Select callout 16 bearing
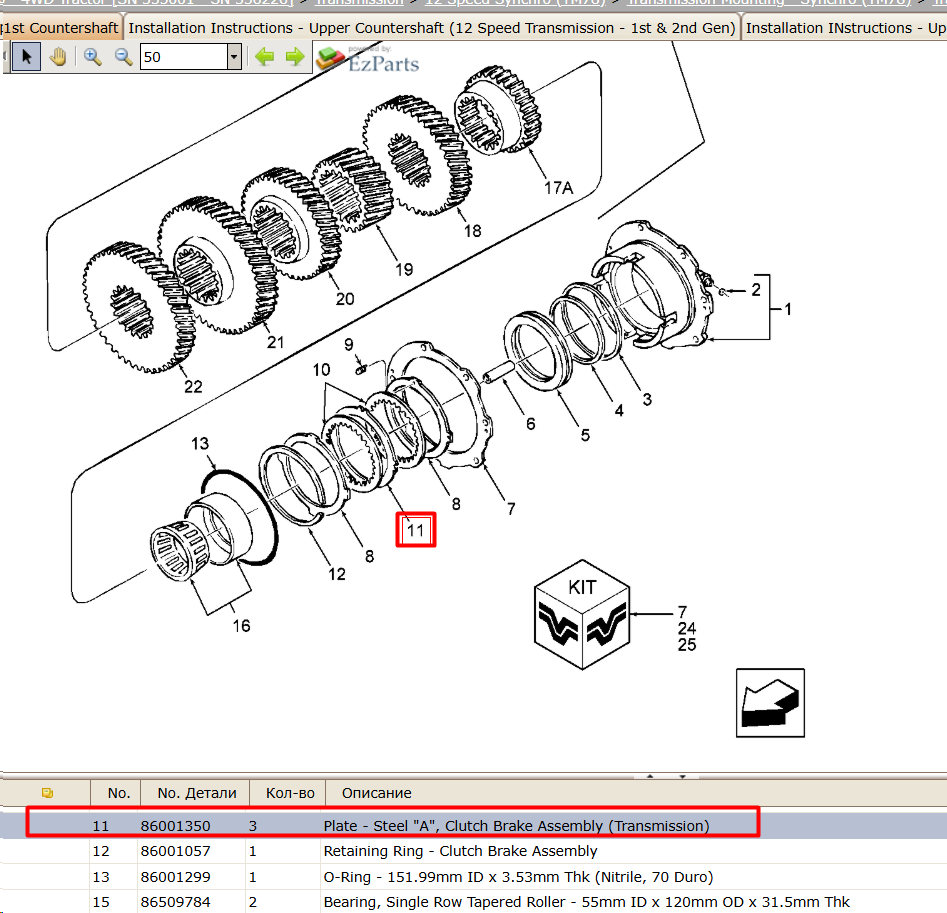947x913 pixels. 242,626
